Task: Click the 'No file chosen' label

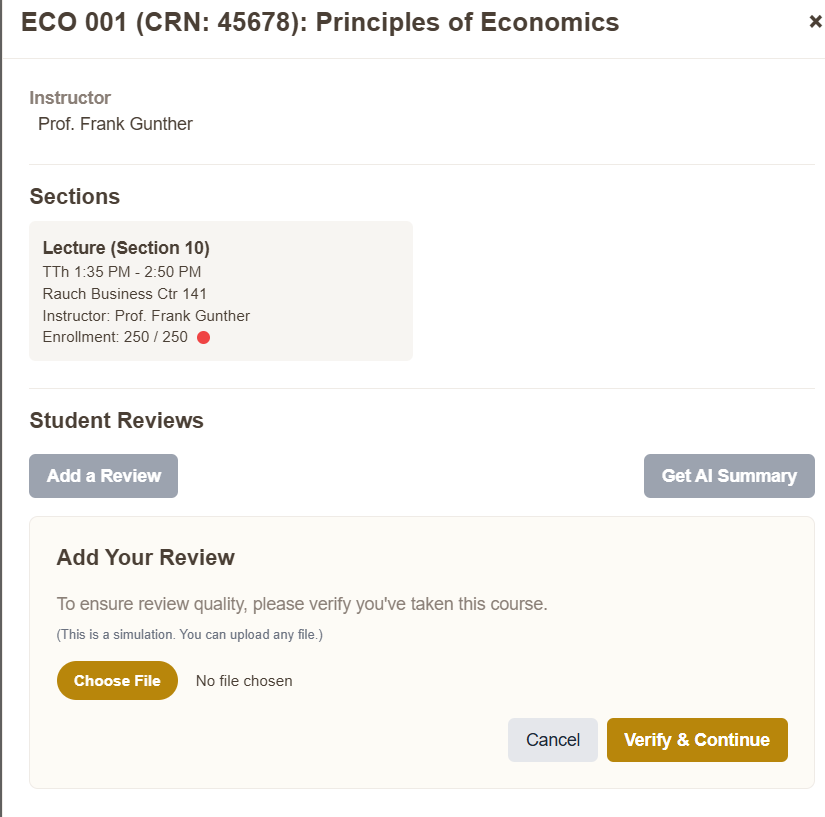Action: pyautogui.click(x=244, y=680)
